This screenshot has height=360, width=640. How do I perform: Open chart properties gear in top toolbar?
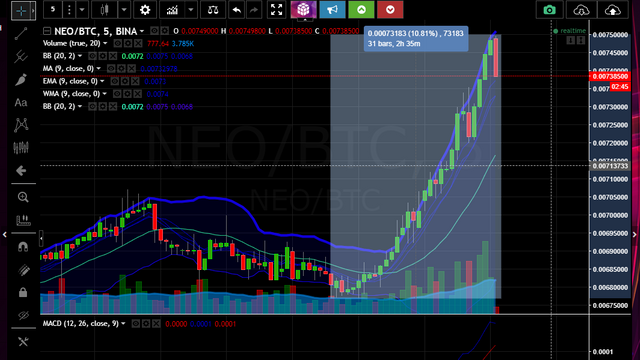145,10
